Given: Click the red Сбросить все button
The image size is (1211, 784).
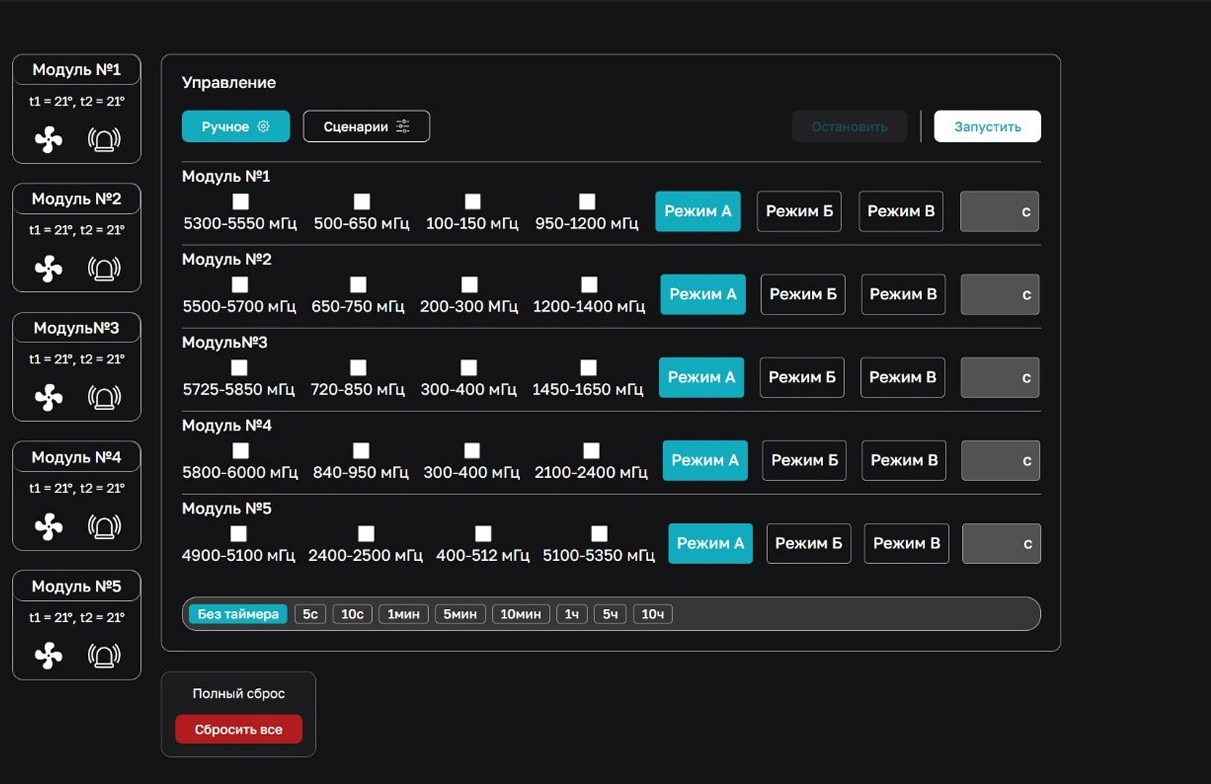Looking at the screenshot, I should [238, 729].
